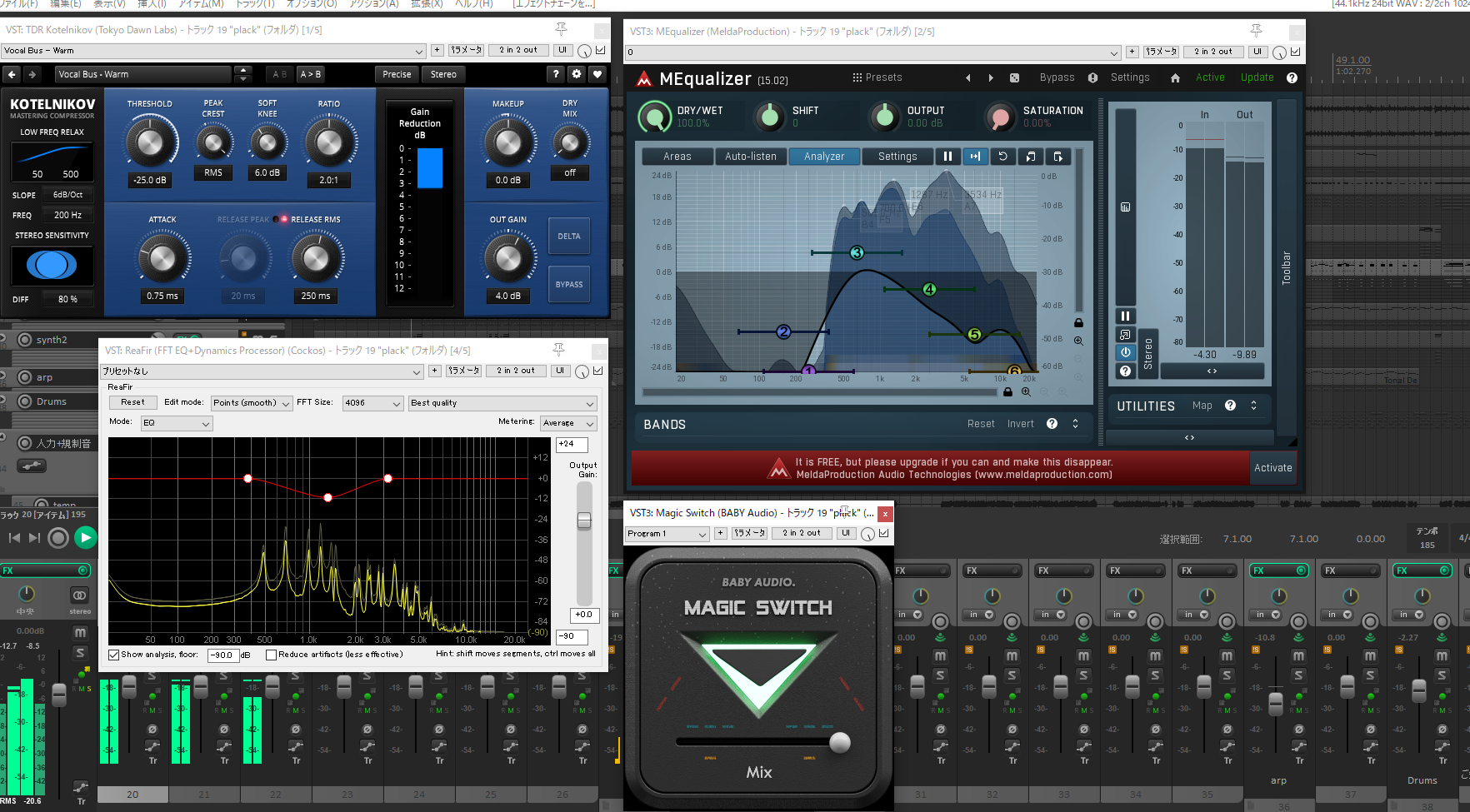Image resolution: width=1470 pixels, height=812 pixels.
Task: Toggle the Kotelnikov DELTA button
Action: coord(569,237)
